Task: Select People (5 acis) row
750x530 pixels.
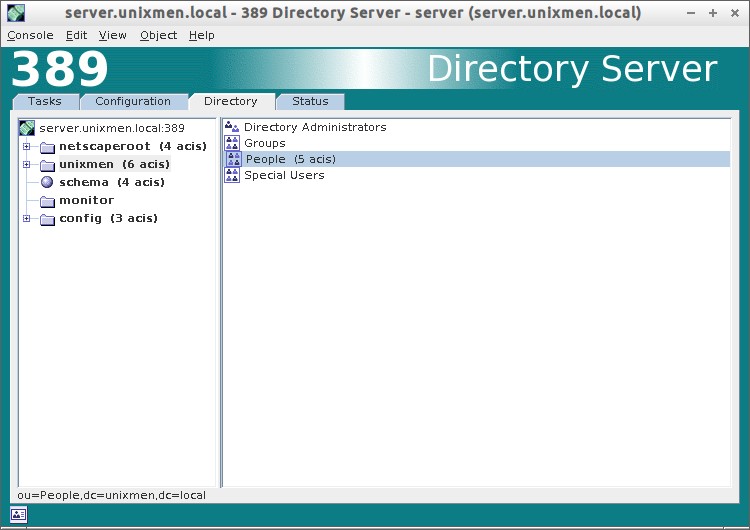Action: point(477,159)
